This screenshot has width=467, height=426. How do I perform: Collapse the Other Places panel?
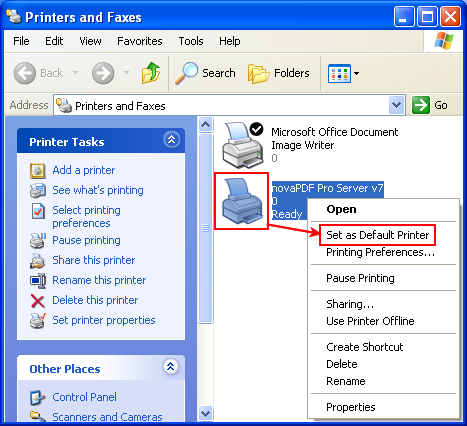pyautogui.click(x=171, y=367)
